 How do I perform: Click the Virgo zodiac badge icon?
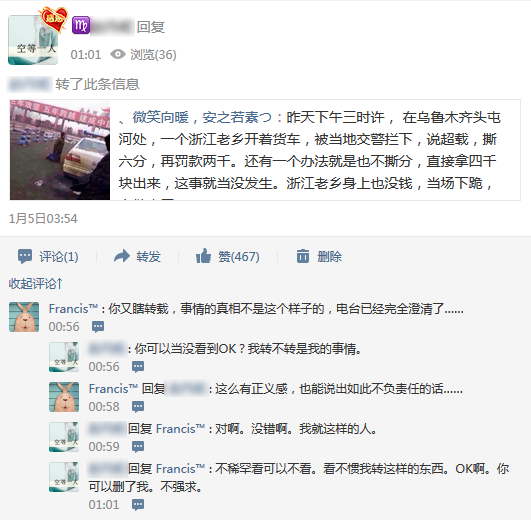pyautogui.click(x=81, y=25)
